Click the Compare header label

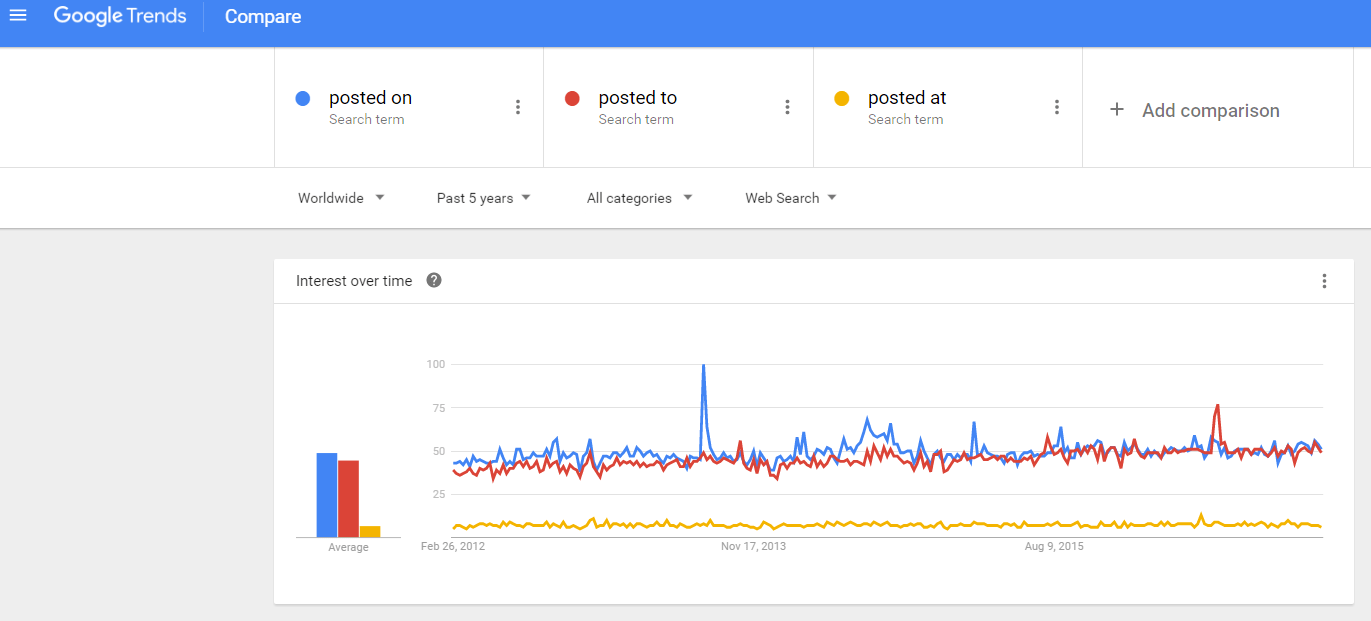coord(263,17)
